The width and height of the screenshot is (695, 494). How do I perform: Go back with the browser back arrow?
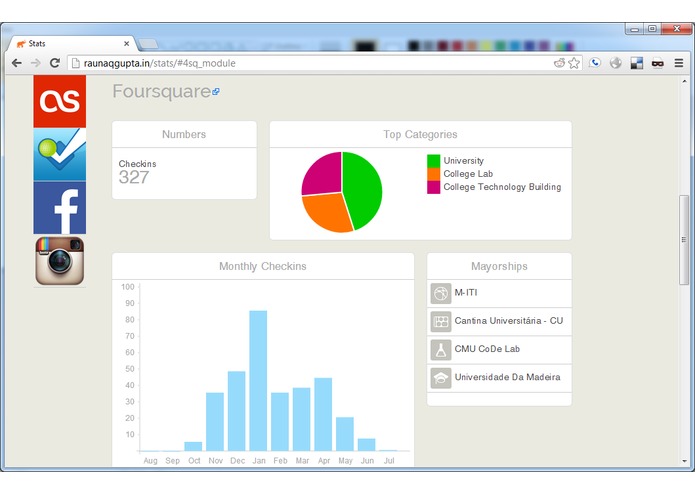pyautogui.click(x=17, y=63)
